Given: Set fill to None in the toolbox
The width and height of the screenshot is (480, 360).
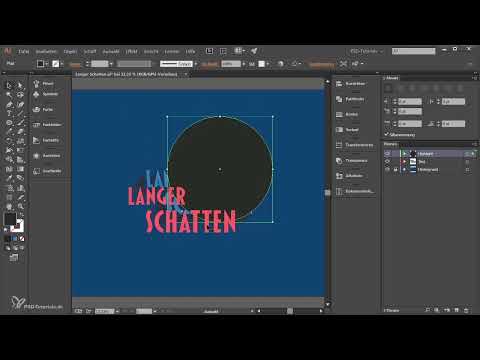Looking at the screenshot, I should [x=22, y=239].
